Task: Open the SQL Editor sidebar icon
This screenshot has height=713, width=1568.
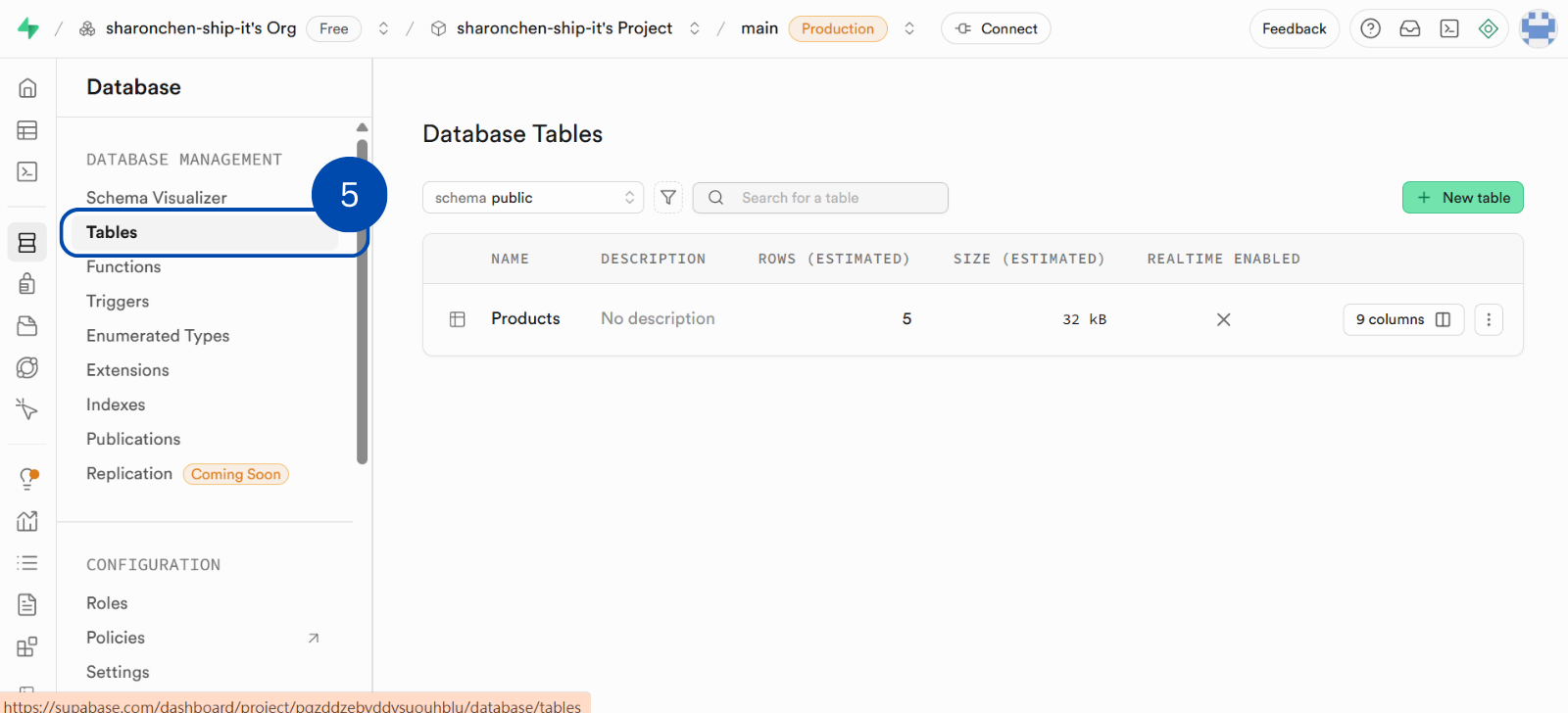Action: (x=27, y=172)
